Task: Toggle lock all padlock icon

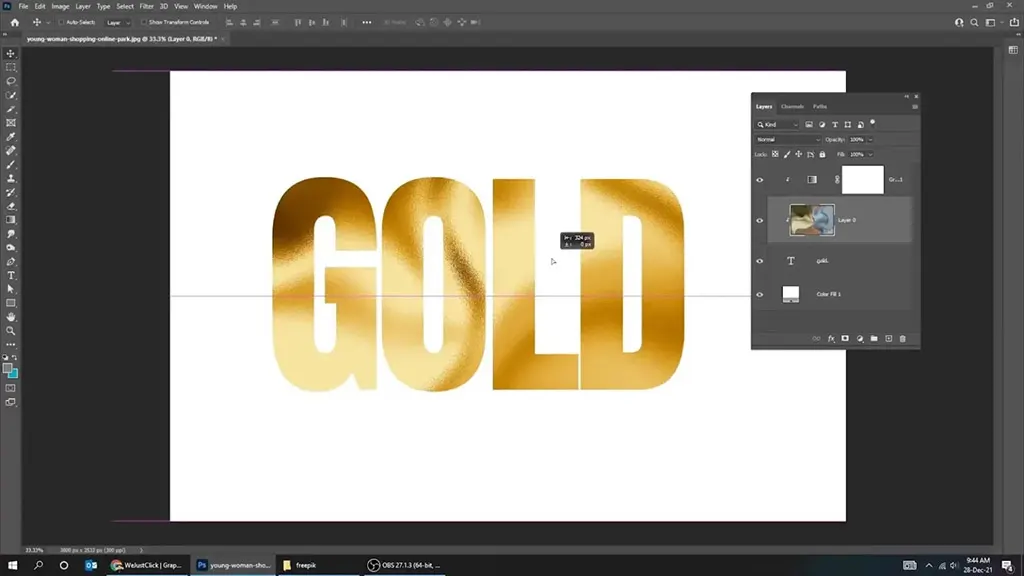Action: click(822, 155)
